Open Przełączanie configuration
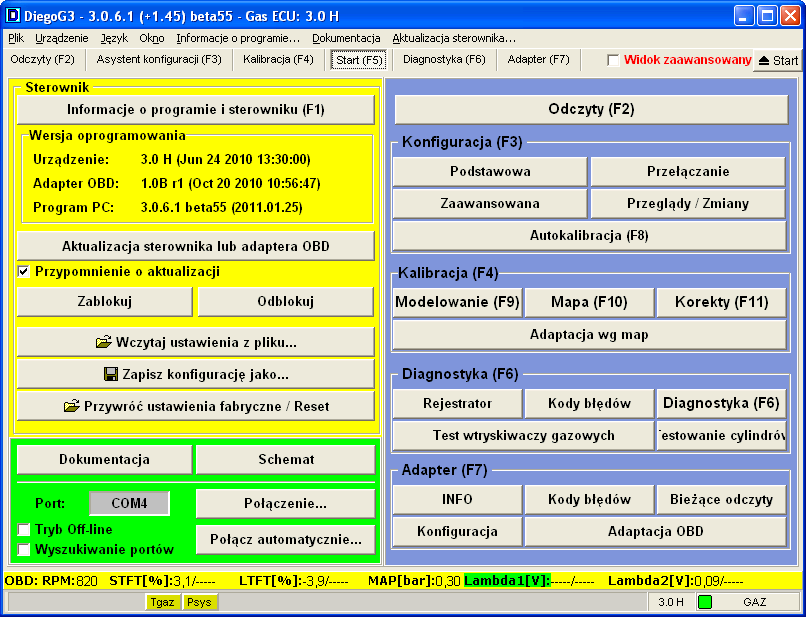The image size is (806, 617). tap(688, 171)
